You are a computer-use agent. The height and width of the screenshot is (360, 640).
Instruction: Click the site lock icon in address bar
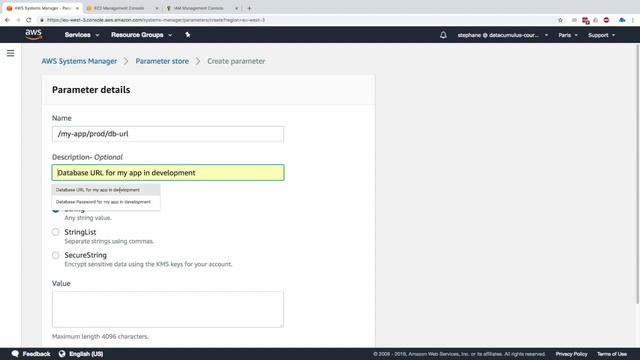(42, 20)
